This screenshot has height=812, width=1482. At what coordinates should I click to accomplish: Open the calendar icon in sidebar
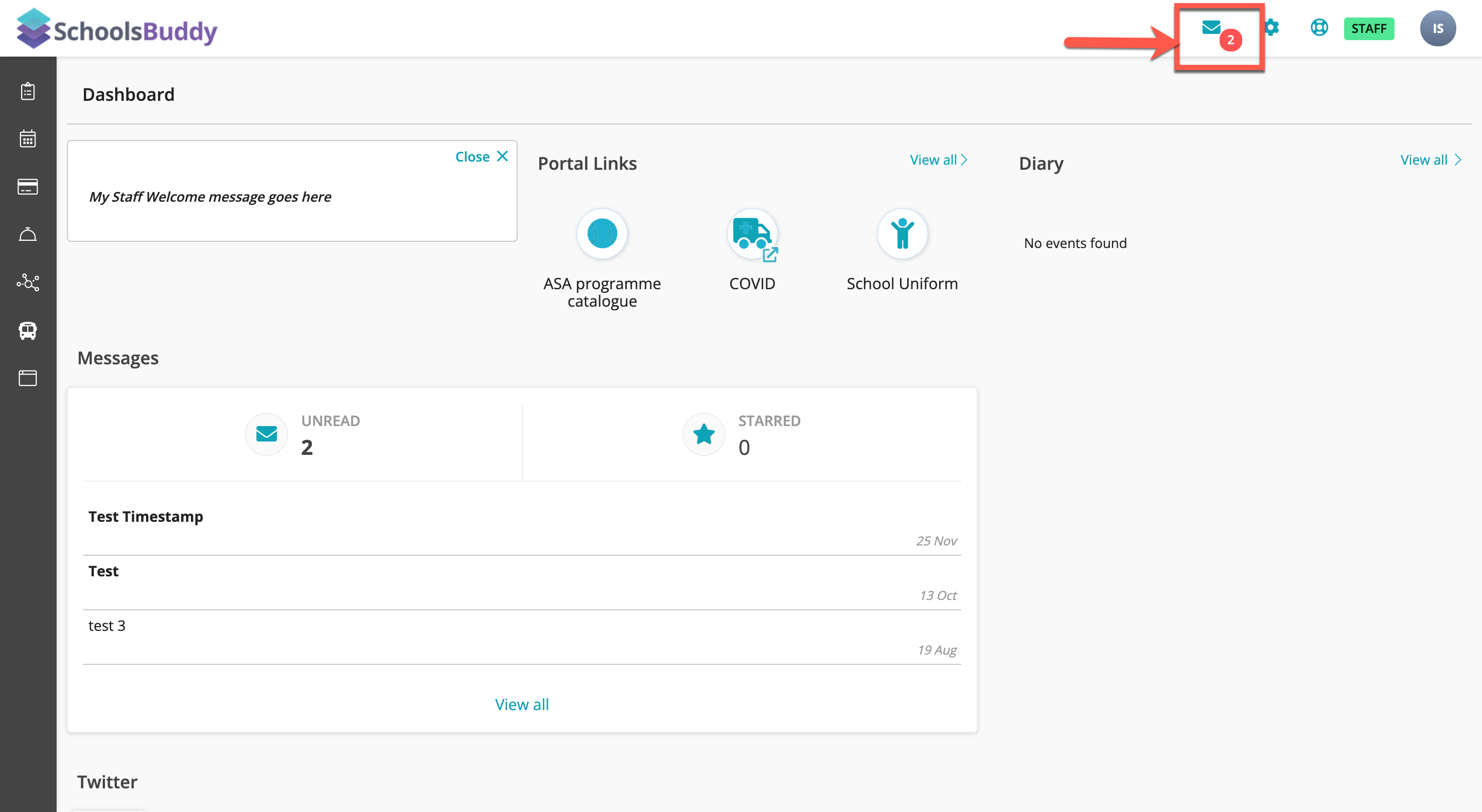pyautogui.click(x=28, y=139)
